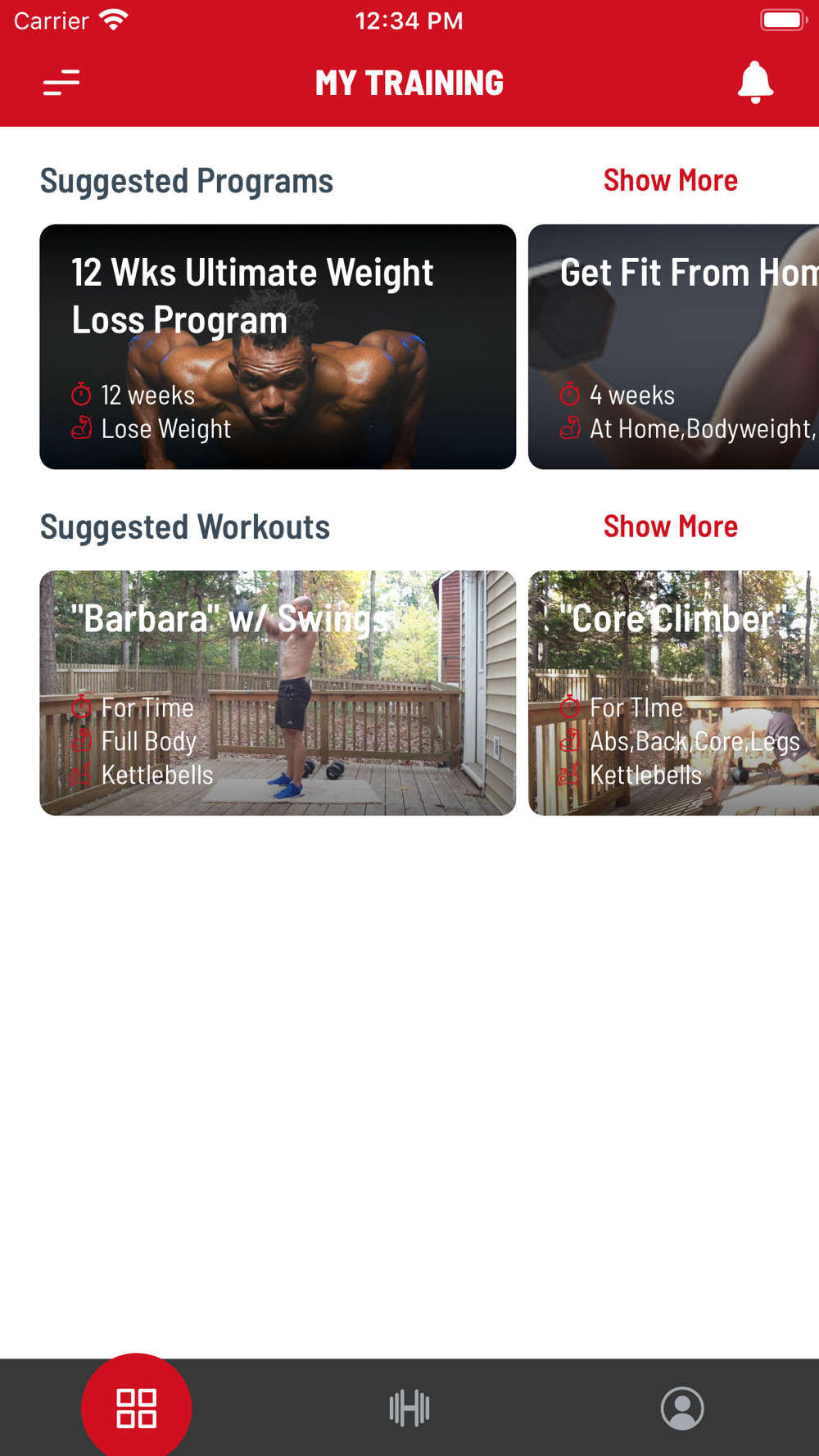Viewport: 819px width, 1456px height.
Task: Open the profile tab
Action: click(x=682, y=1408)
